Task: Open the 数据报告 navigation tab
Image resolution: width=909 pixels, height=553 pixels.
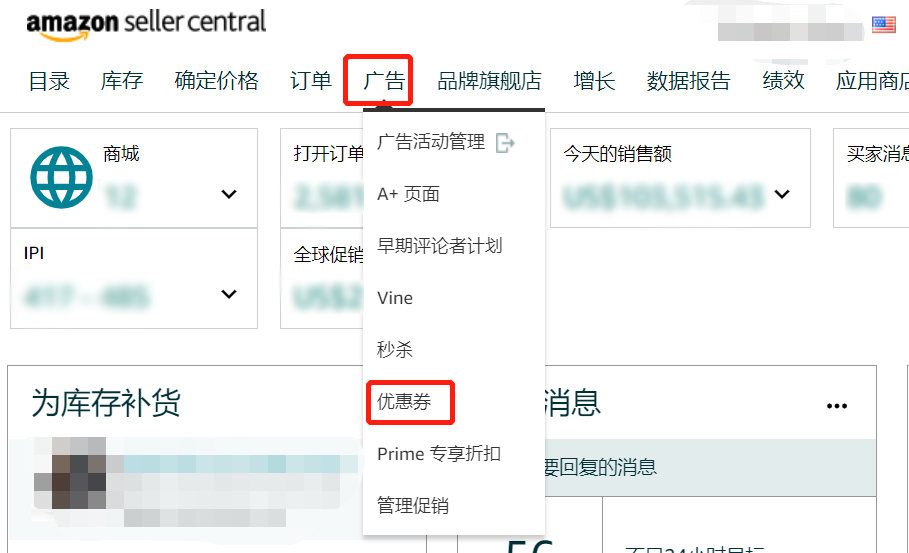Action: coord(689,81)
